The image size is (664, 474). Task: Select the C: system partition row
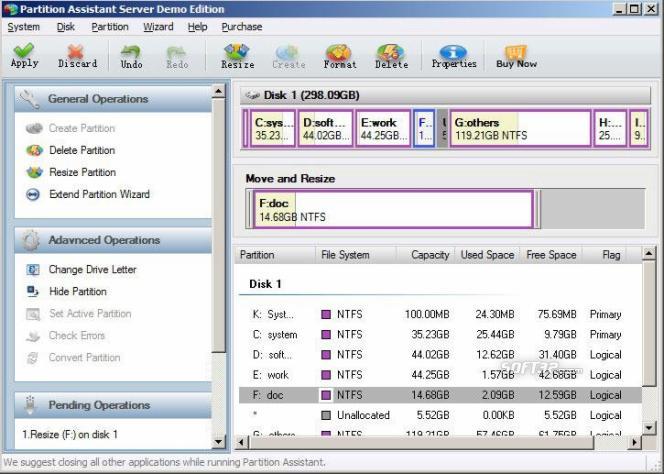[440, 335]
